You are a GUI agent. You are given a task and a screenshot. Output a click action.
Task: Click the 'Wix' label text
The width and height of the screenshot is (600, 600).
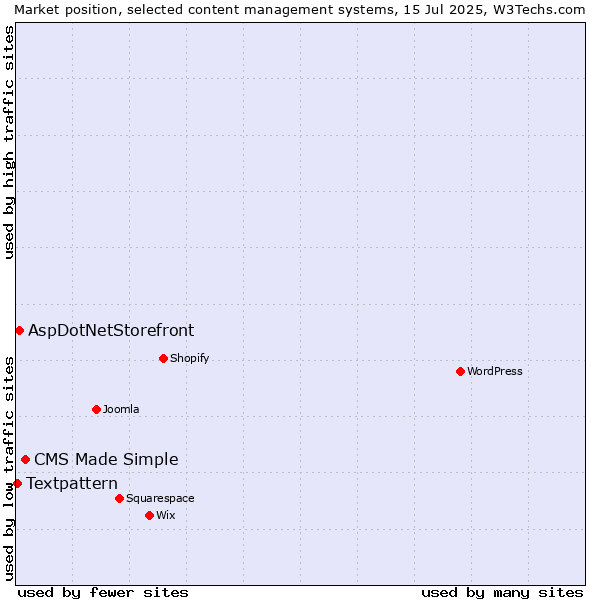(x=166, y=515)
